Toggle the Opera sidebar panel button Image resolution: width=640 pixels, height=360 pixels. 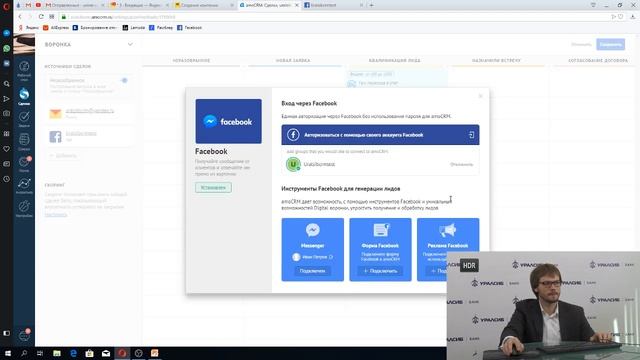pyautogui.click(x=7, y=333)
